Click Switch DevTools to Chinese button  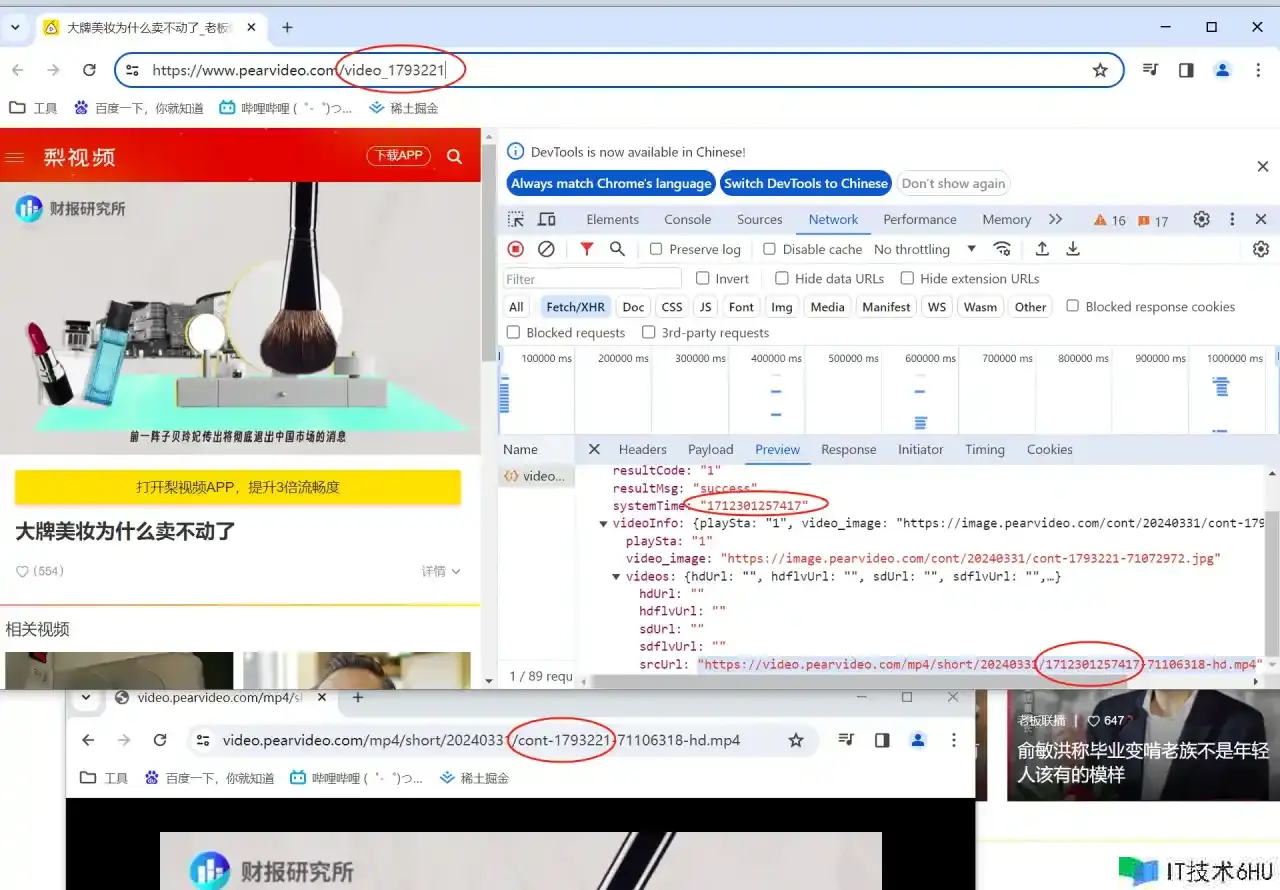tap(805, 183)
